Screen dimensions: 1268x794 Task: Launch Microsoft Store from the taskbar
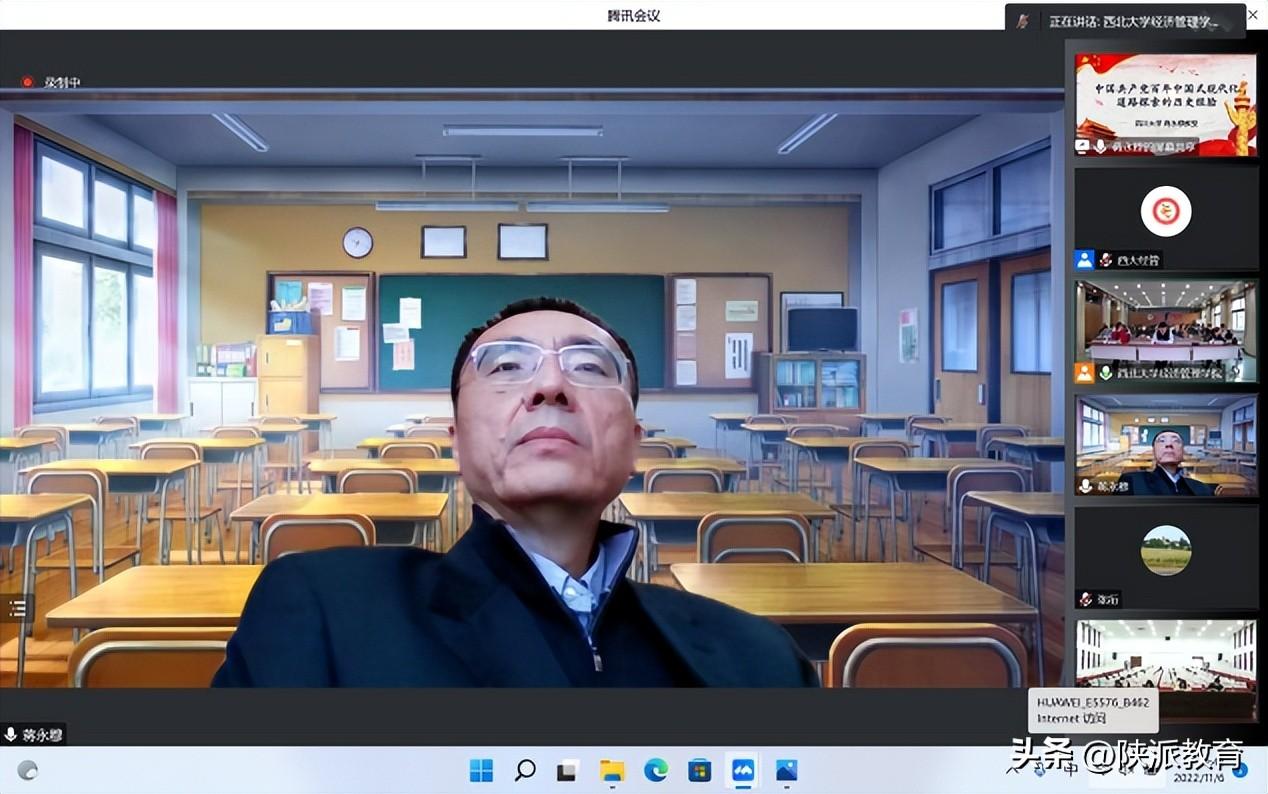(699, 770)
